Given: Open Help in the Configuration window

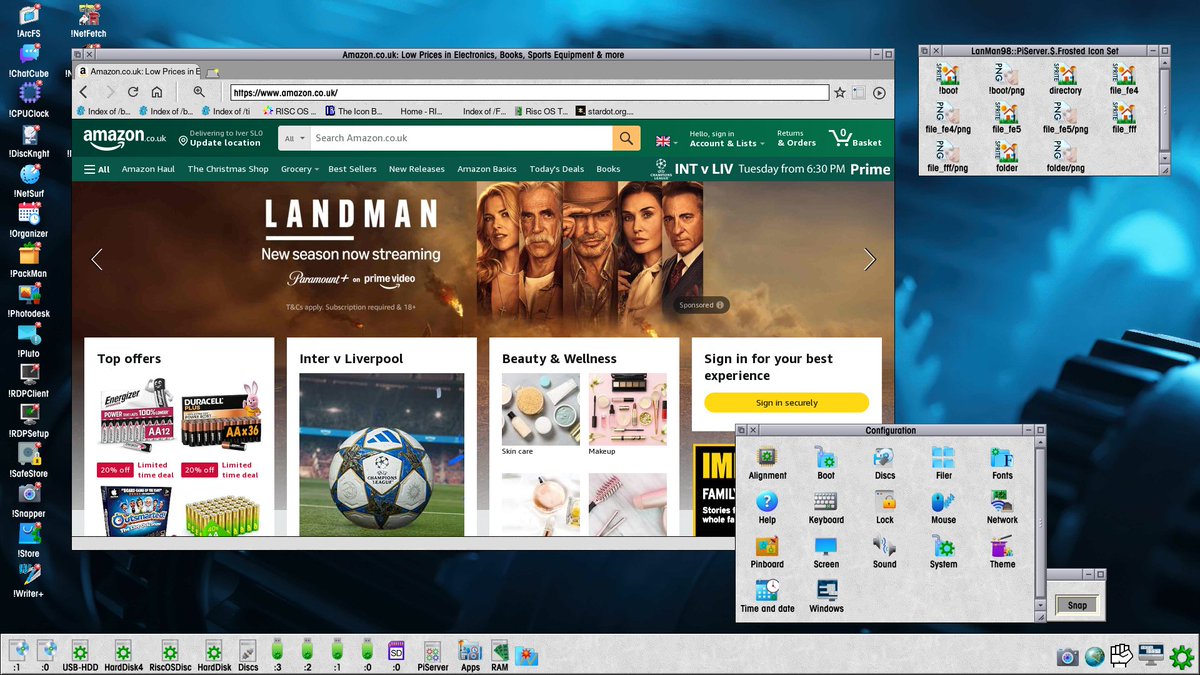Looking at the screenshot, I should click(x=767, y=507).
